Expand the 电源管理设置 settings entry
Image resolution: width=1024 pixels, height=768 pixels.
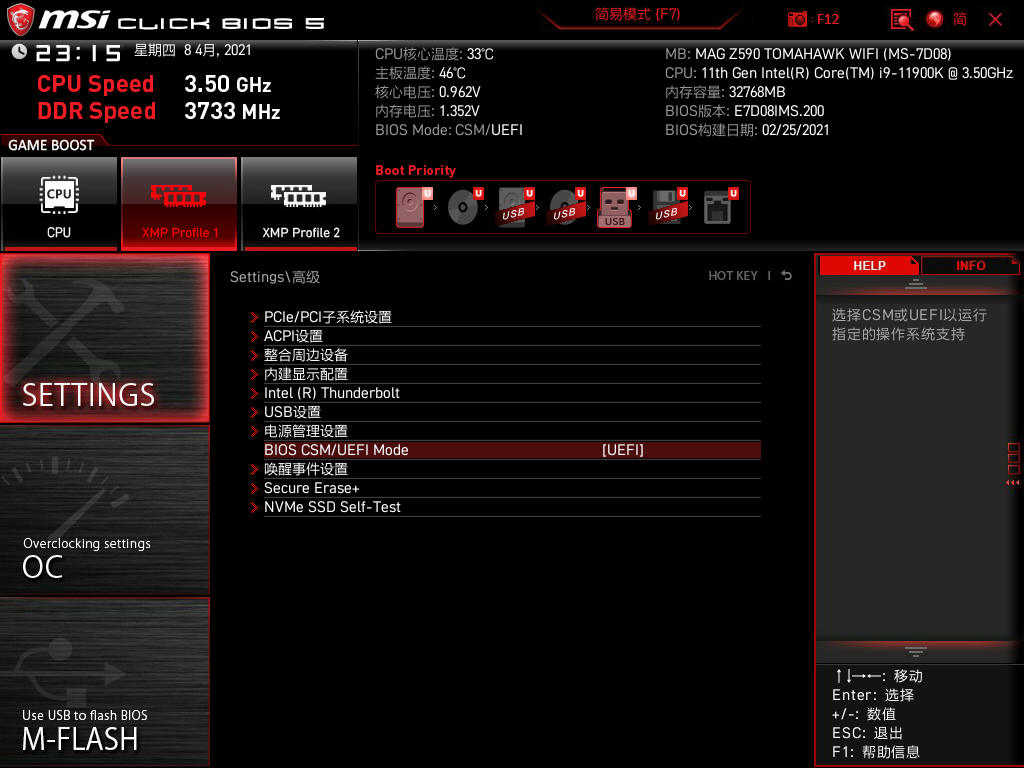pos(306,431)
